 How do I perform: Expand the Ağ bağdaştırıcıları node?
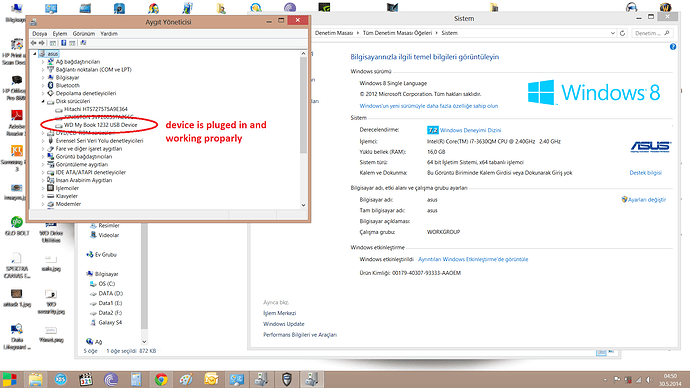click(x=43, y=62)
